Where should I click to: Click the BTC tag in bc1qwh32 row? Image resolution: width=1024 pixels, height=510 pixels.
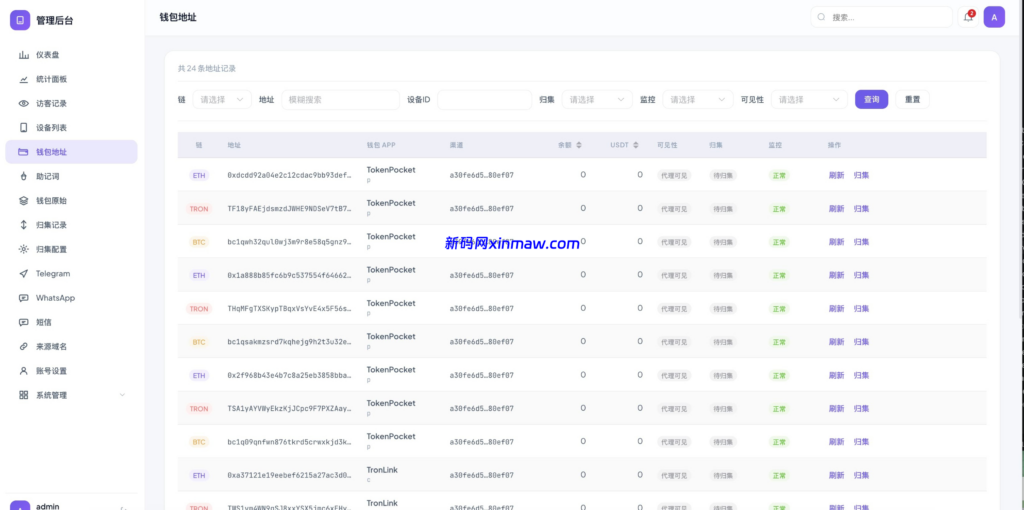[199, 242]
